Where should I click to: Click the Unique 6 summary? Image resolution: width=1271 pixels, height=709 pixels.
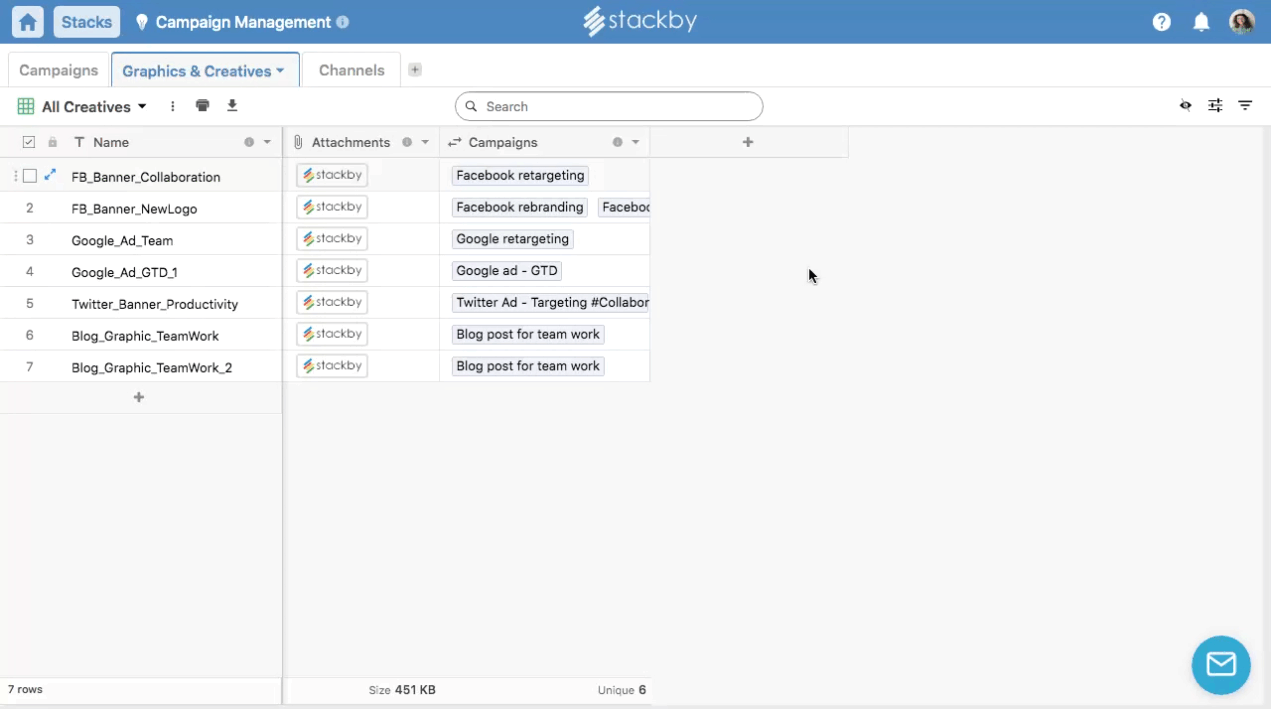622,690
